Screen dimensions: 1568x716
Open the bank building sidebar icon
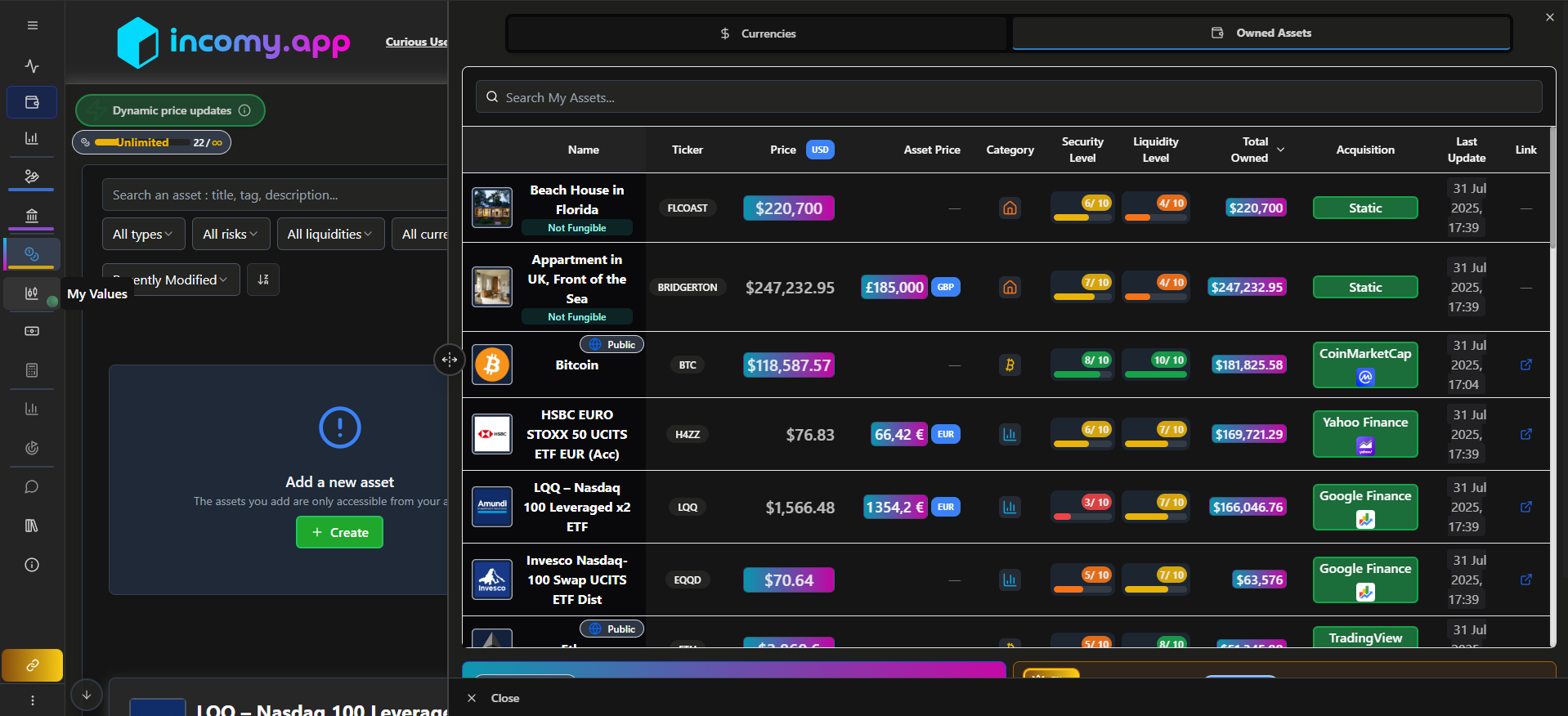32,216
